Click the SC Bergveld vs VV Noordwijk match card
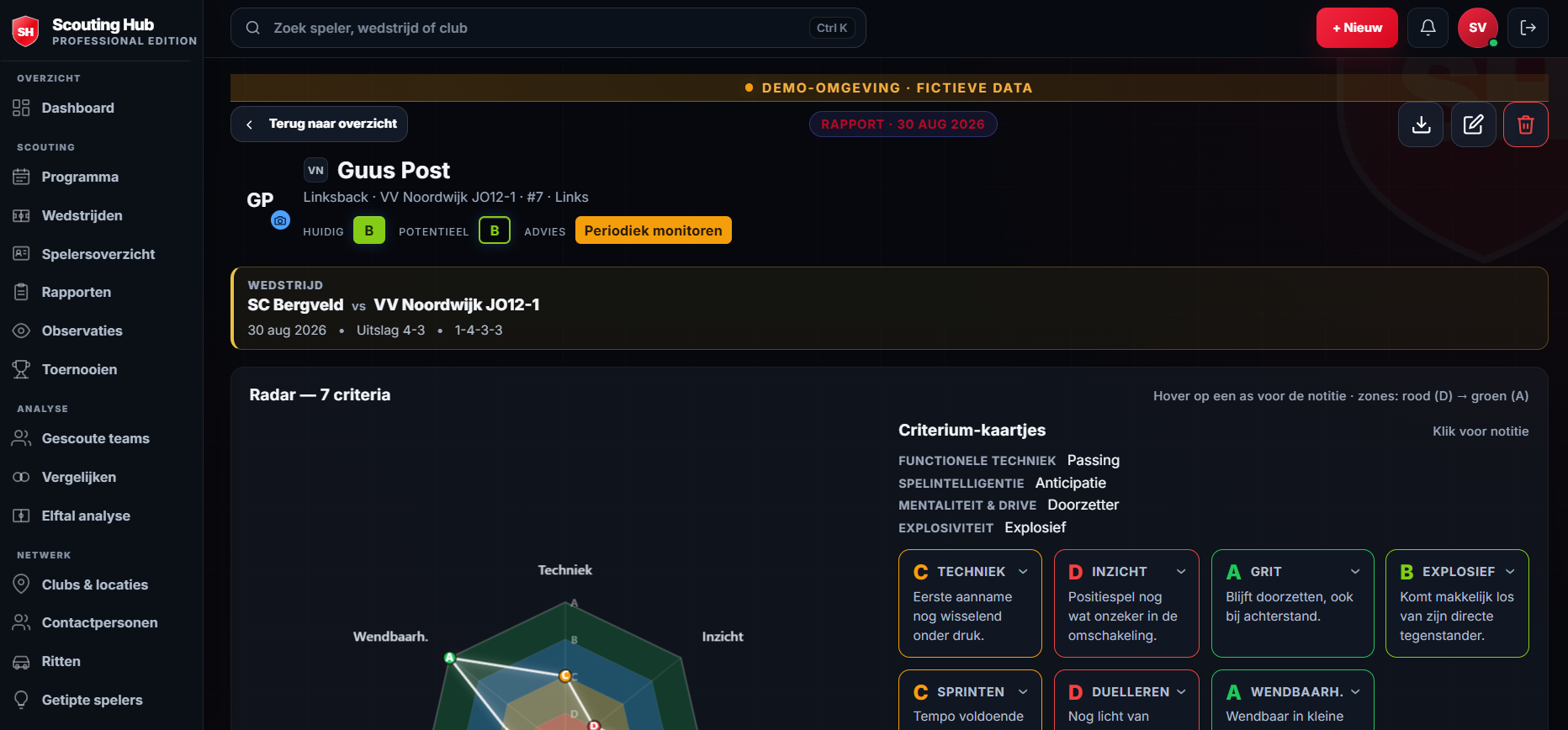Viewport: 1568px width, 730px height. pyautogui.click(x=889, y=308)
